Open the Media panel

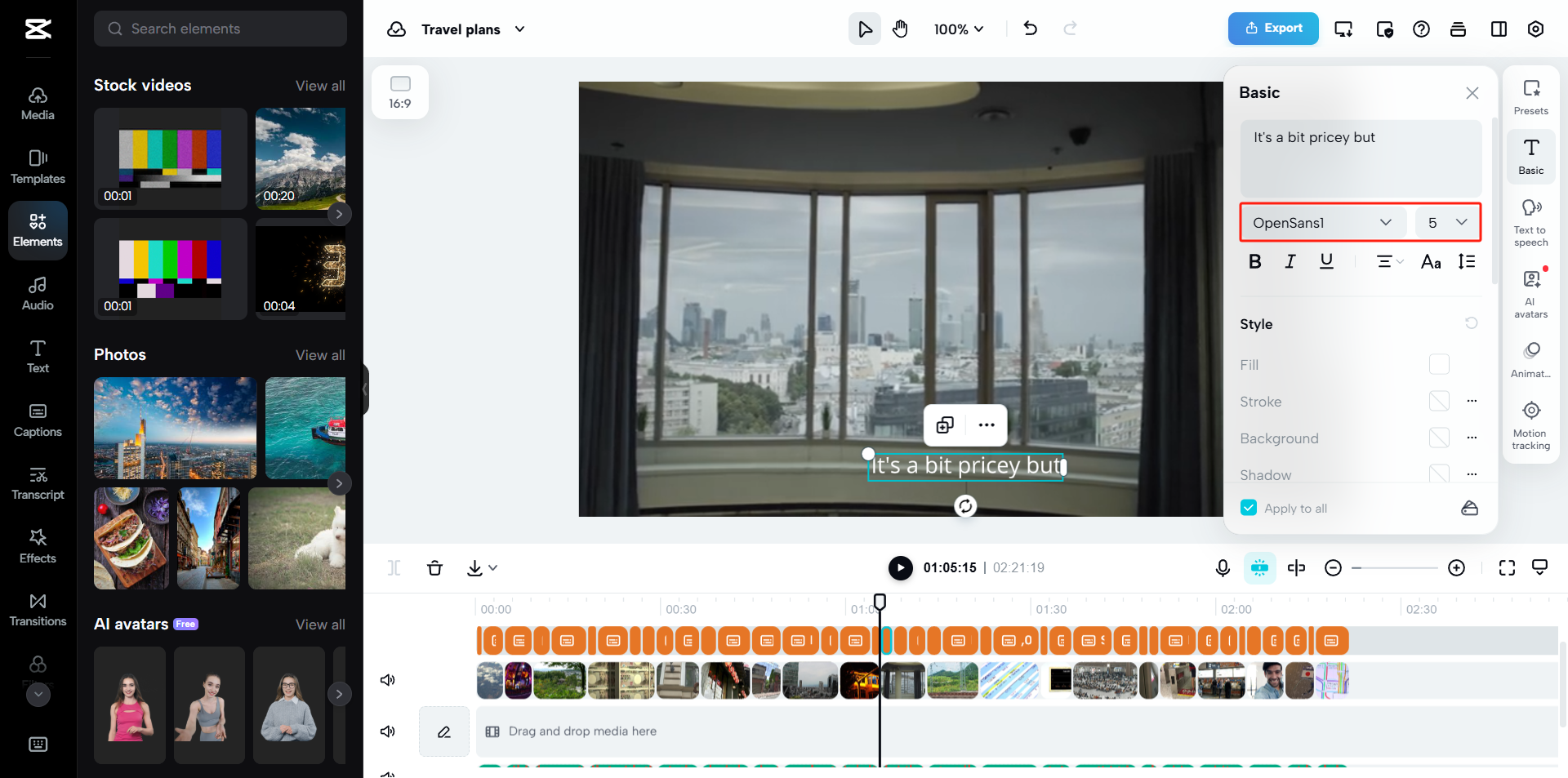38,104
